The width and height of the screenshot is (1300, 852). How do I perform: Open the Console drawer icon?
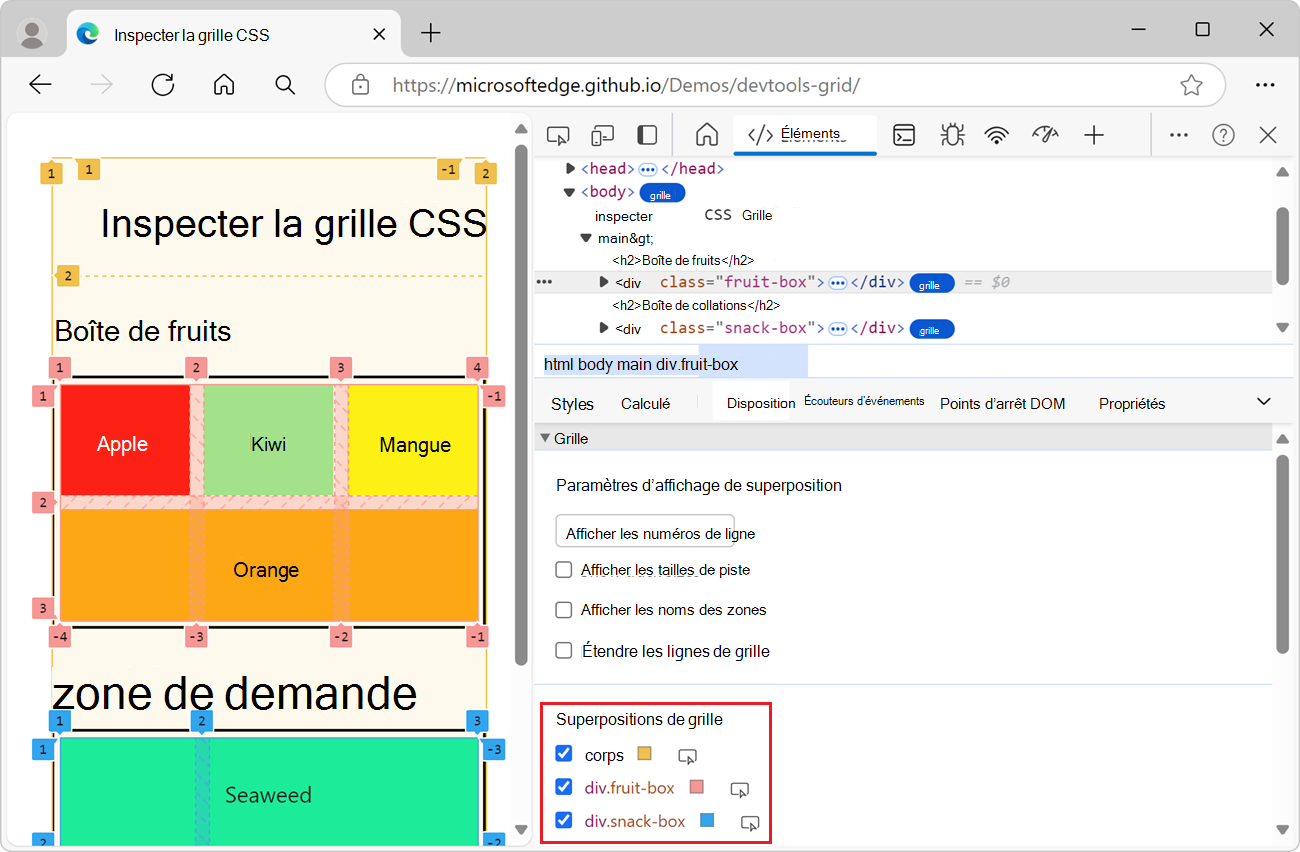click(904, 134)
